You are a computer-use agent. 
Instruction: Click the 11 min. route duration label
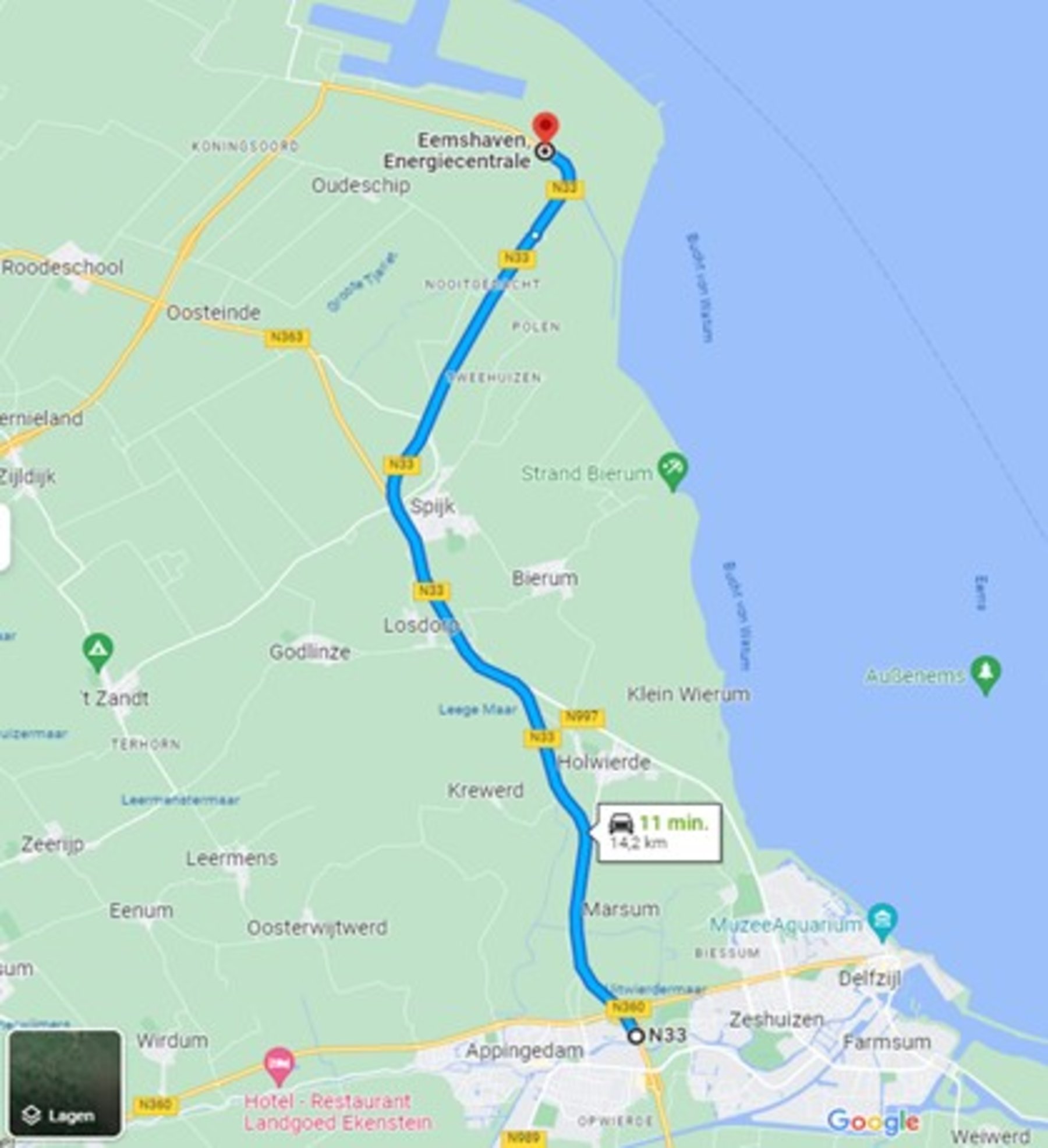point(674,822)
